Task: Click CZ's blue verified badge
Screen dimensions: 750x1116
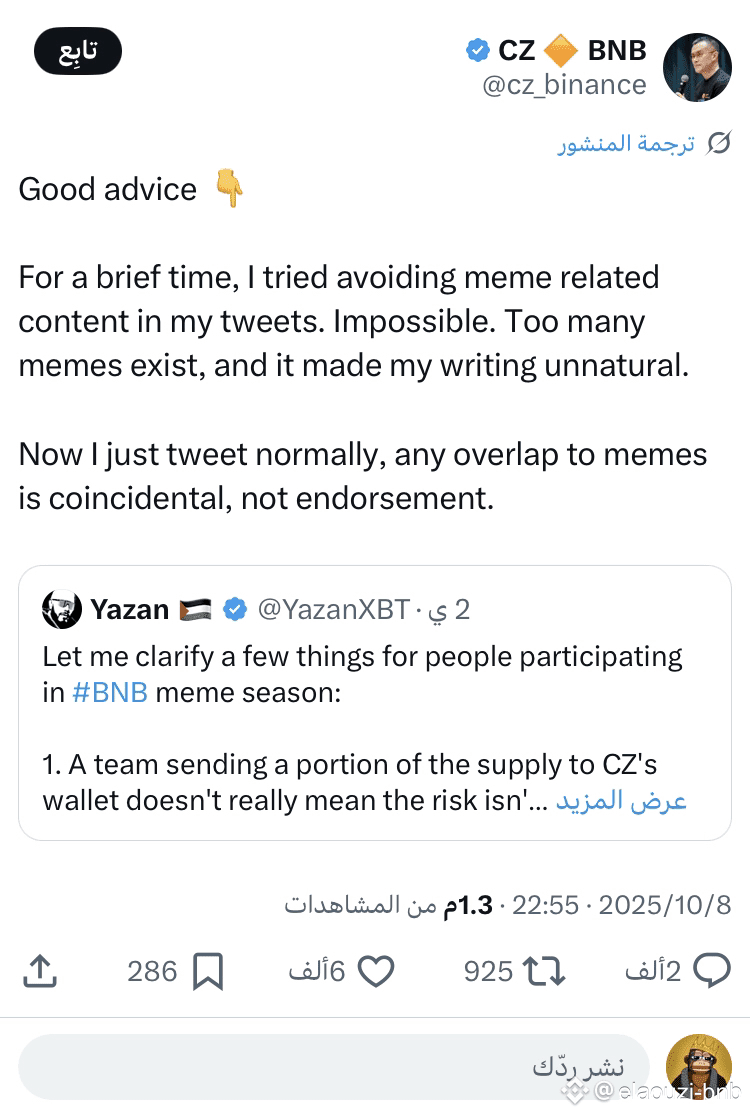Action: [x=477, y=49]
